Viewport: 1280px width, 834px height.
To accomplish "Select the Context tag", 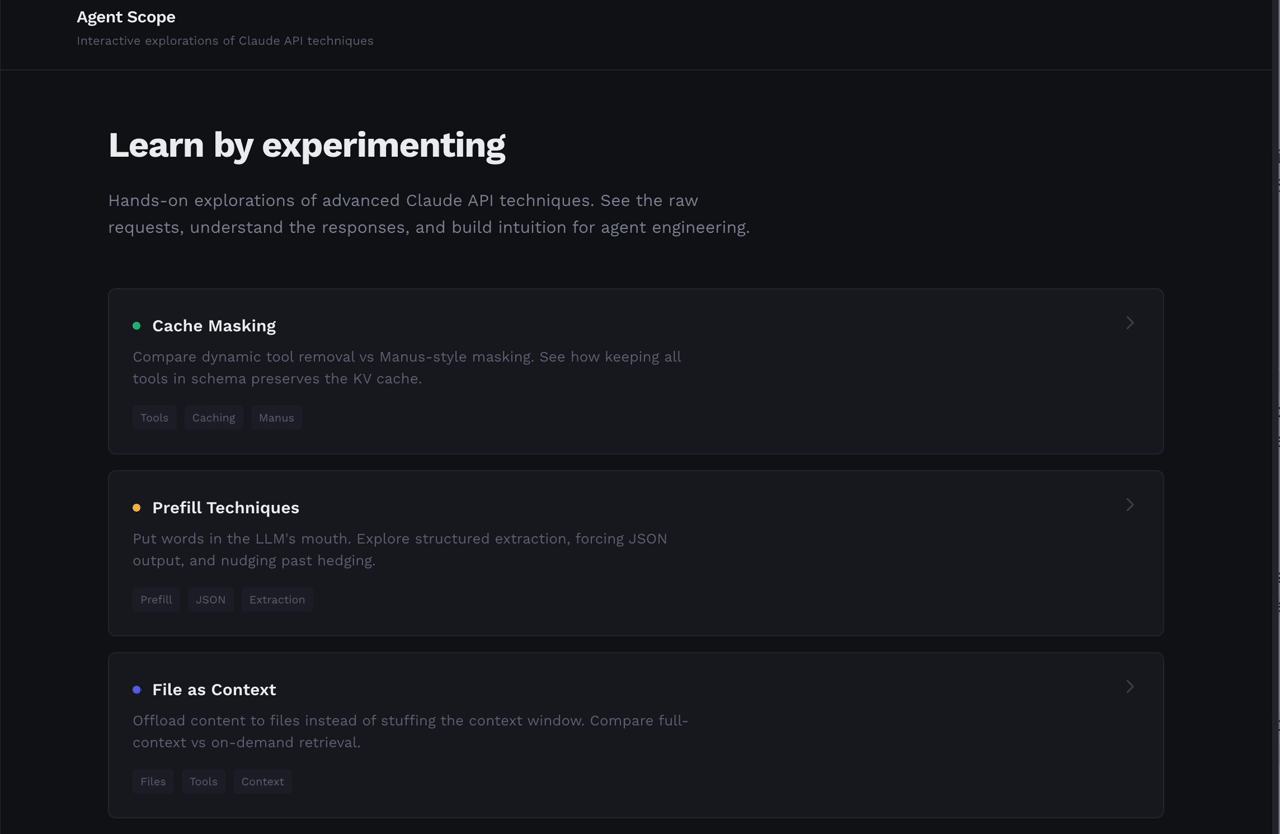I will pos(262,782).
